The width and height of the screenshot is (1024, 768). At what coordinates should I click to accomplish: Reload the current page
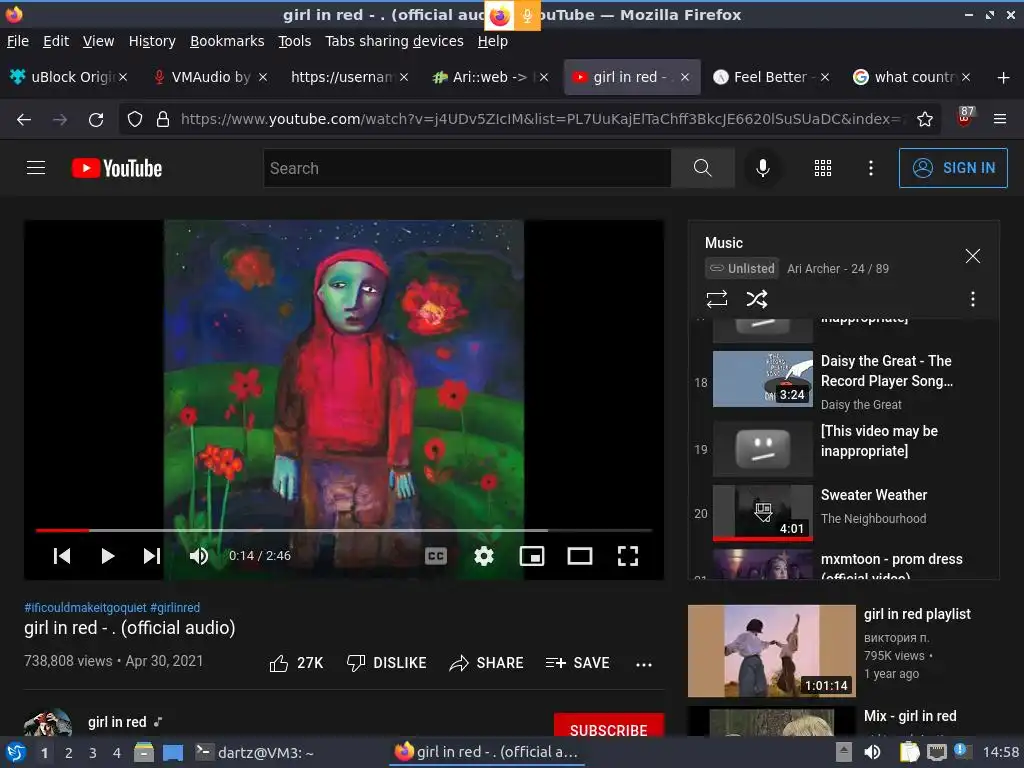pos(96,120)
